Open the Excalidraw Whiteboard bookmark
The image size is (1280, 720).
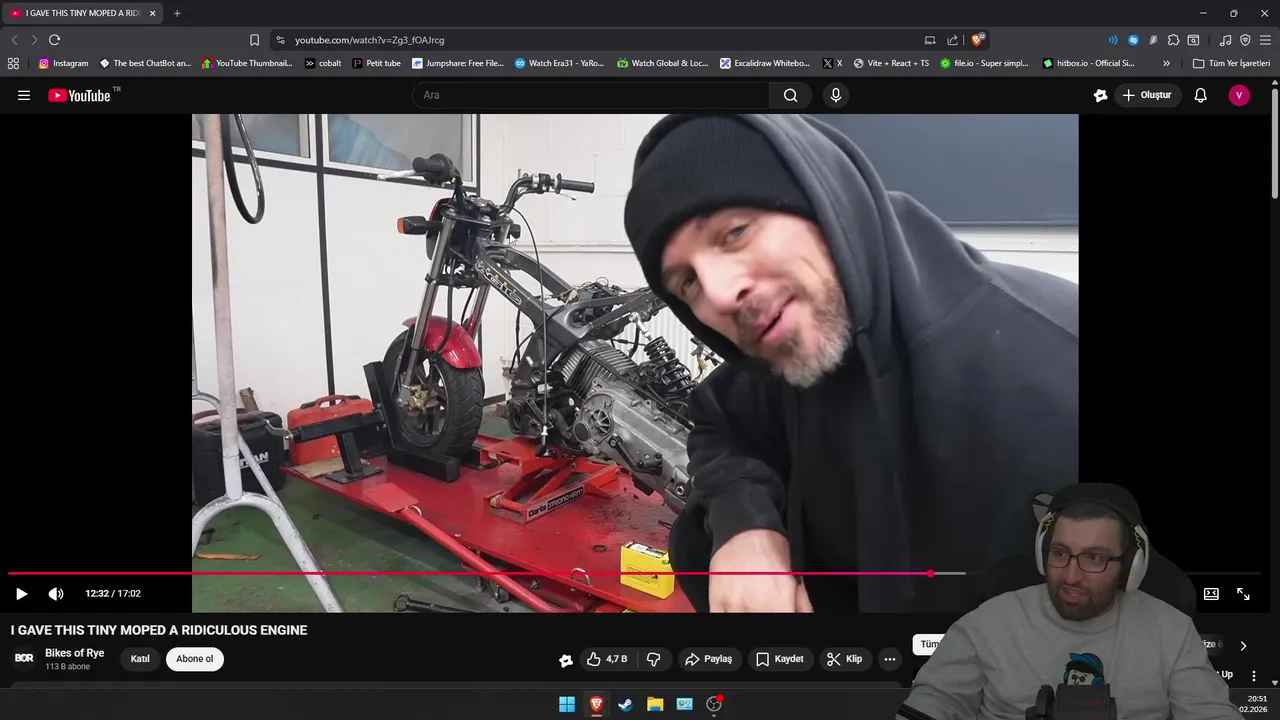tap(765, 63)
